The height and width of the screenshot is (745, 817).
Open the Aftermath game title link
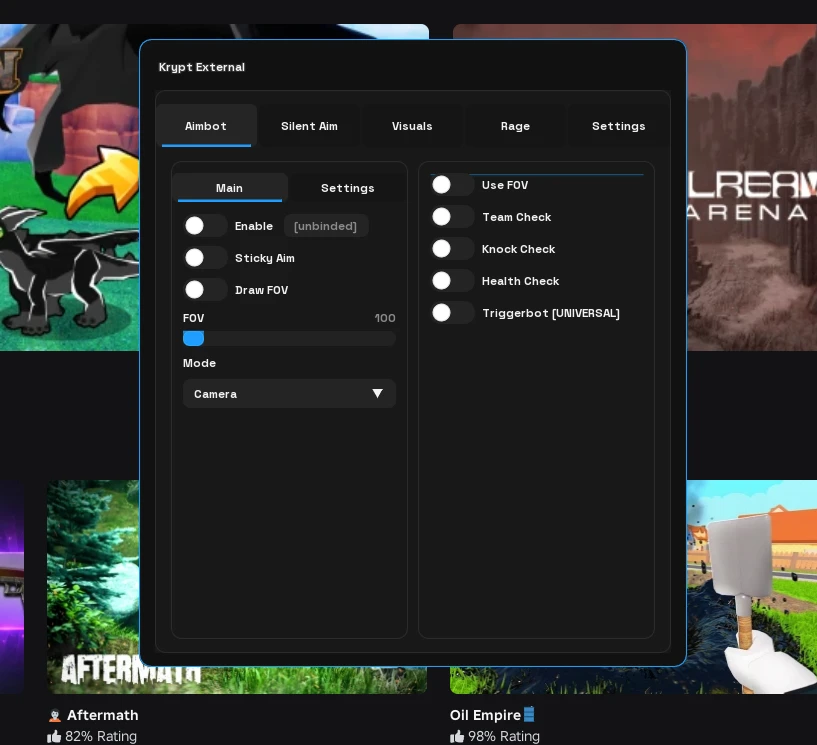point(103,715)
